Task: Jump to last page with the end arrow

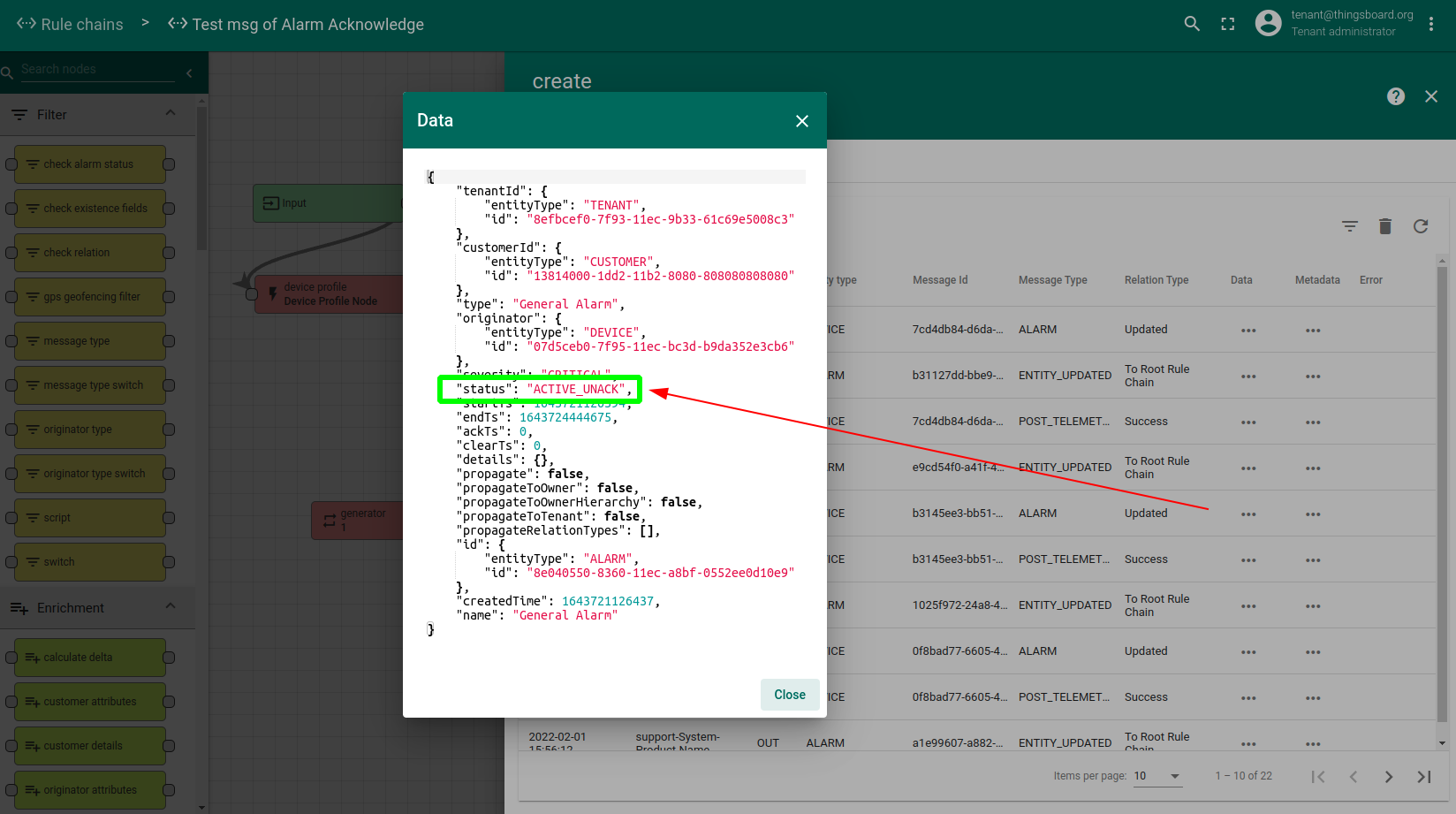Action: click(x=1423, y=776)
